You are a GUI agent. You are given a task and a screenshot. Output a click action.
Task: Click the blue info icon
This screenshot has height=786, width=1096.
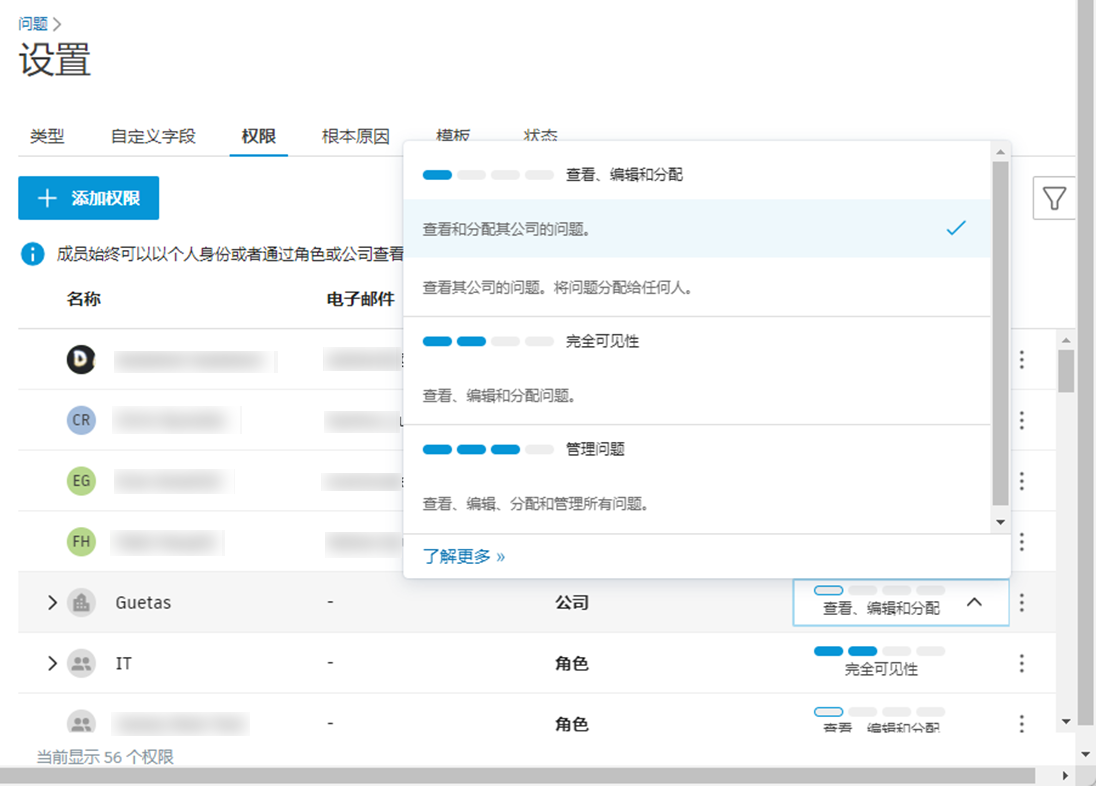[x=32, y=254]
